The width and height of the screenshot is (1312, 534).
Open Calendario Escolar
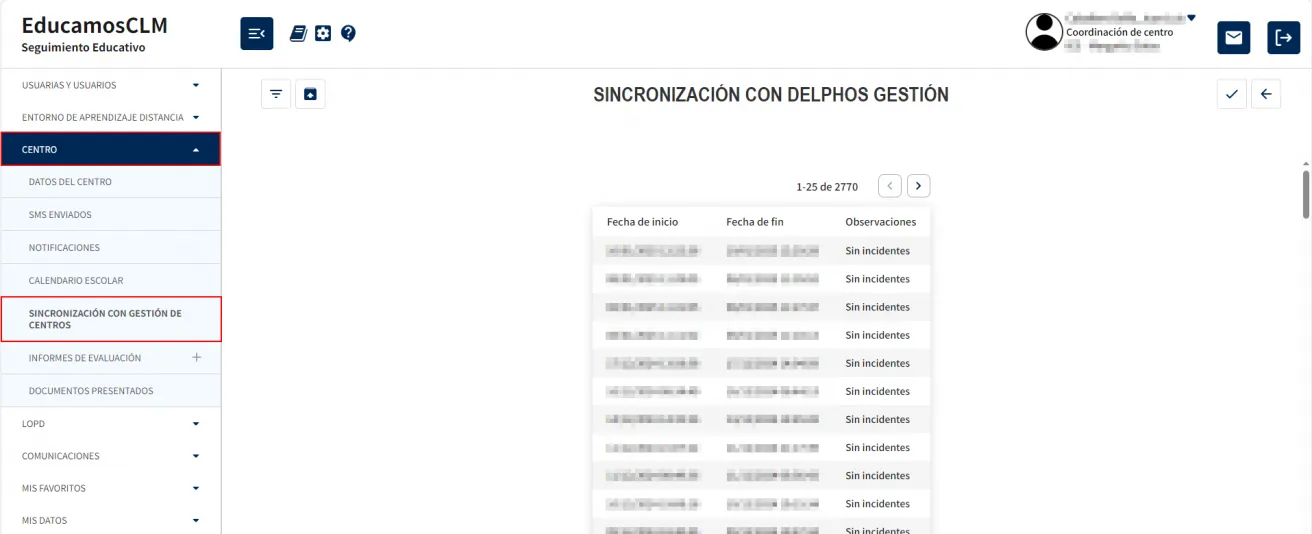pos(110,280)
